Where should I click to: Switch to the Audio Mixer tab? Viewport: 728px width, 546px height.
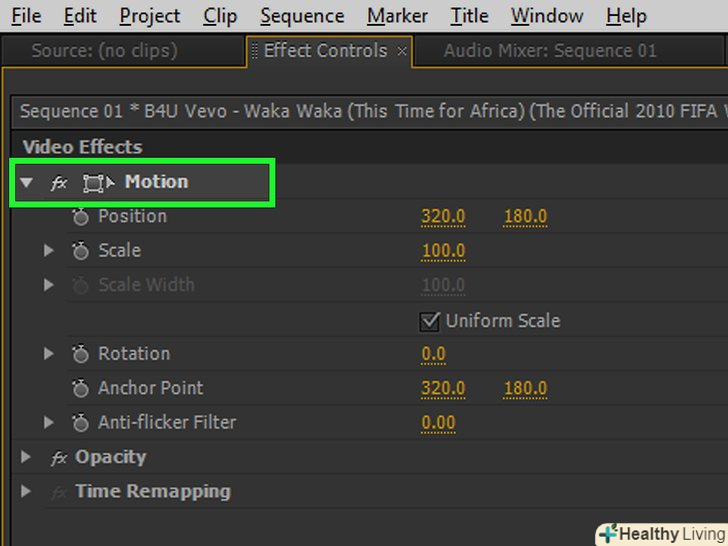[550, 51]
